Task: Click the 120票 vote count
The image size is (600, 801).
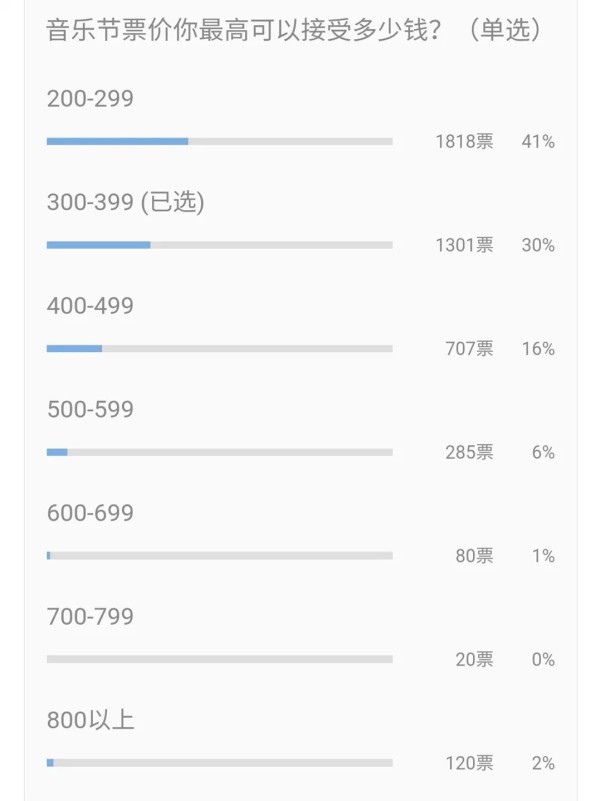Action: point(469,763)
